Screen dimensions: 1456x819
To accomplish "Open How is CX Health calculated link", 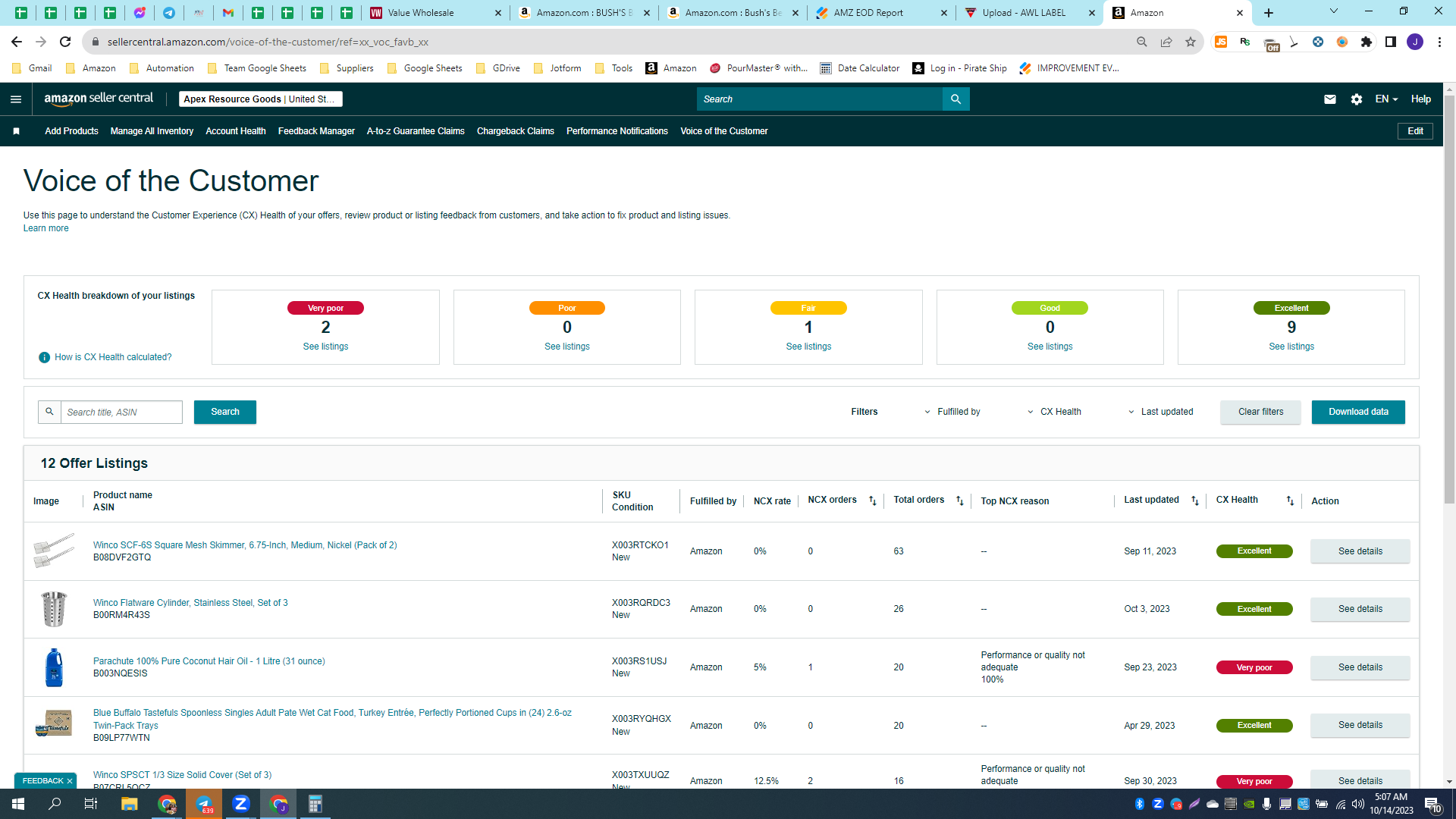I will (x=113, y=357).
